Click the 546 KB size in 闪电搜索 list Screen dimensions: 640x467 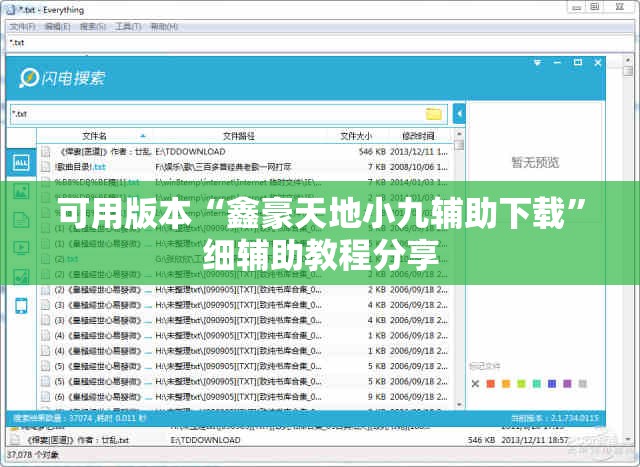[x=372, y=151]
